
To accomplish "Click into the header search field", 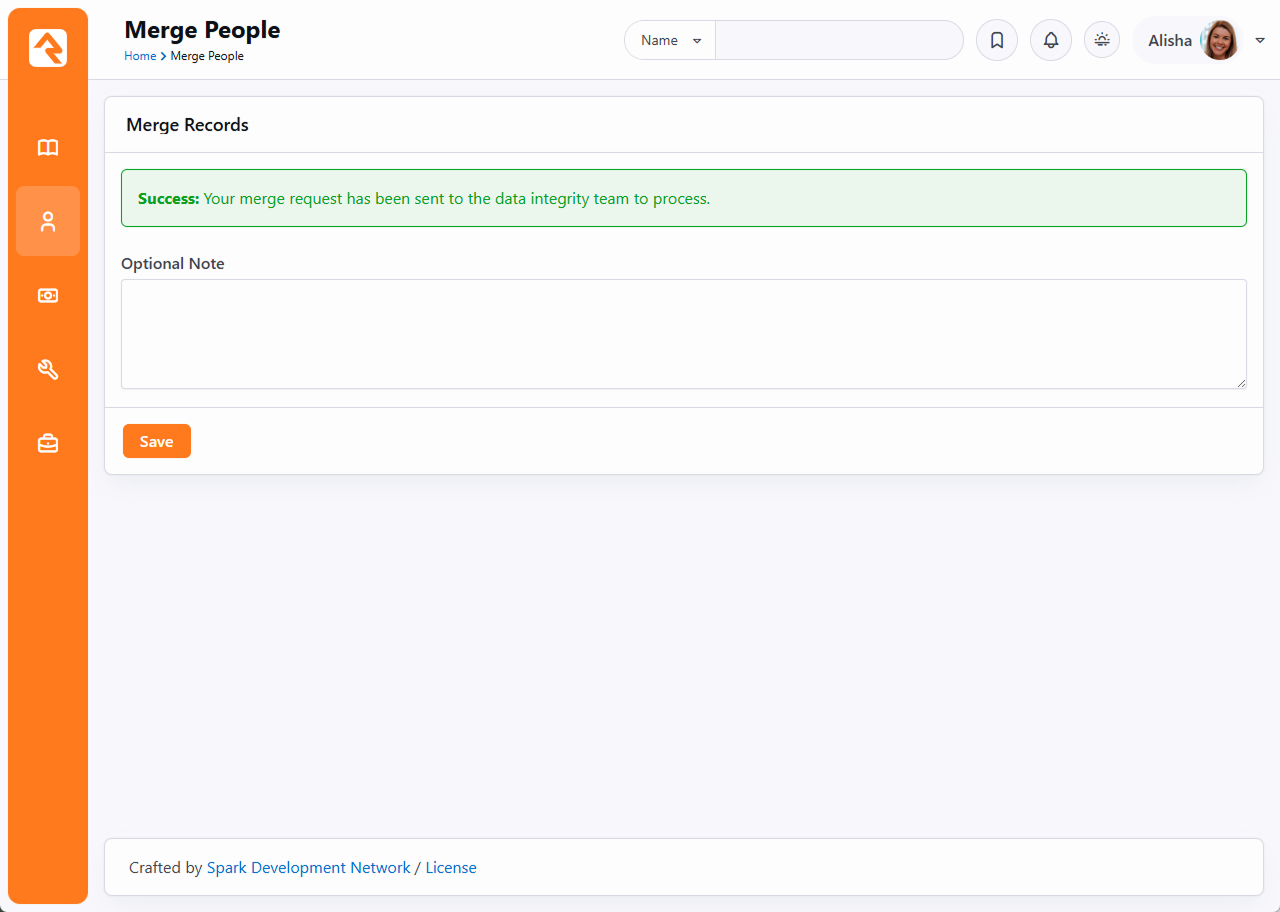I will coord(838,41).
